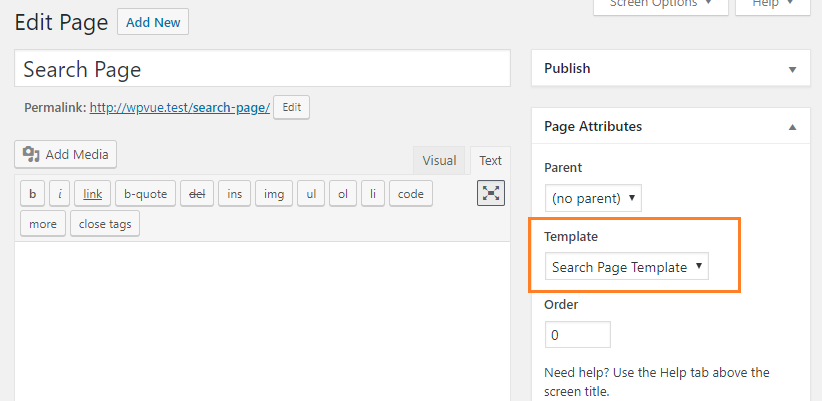Switch to the Visual editor tab
This screenshot has width=822, height=401.
(x=439, y=160)
